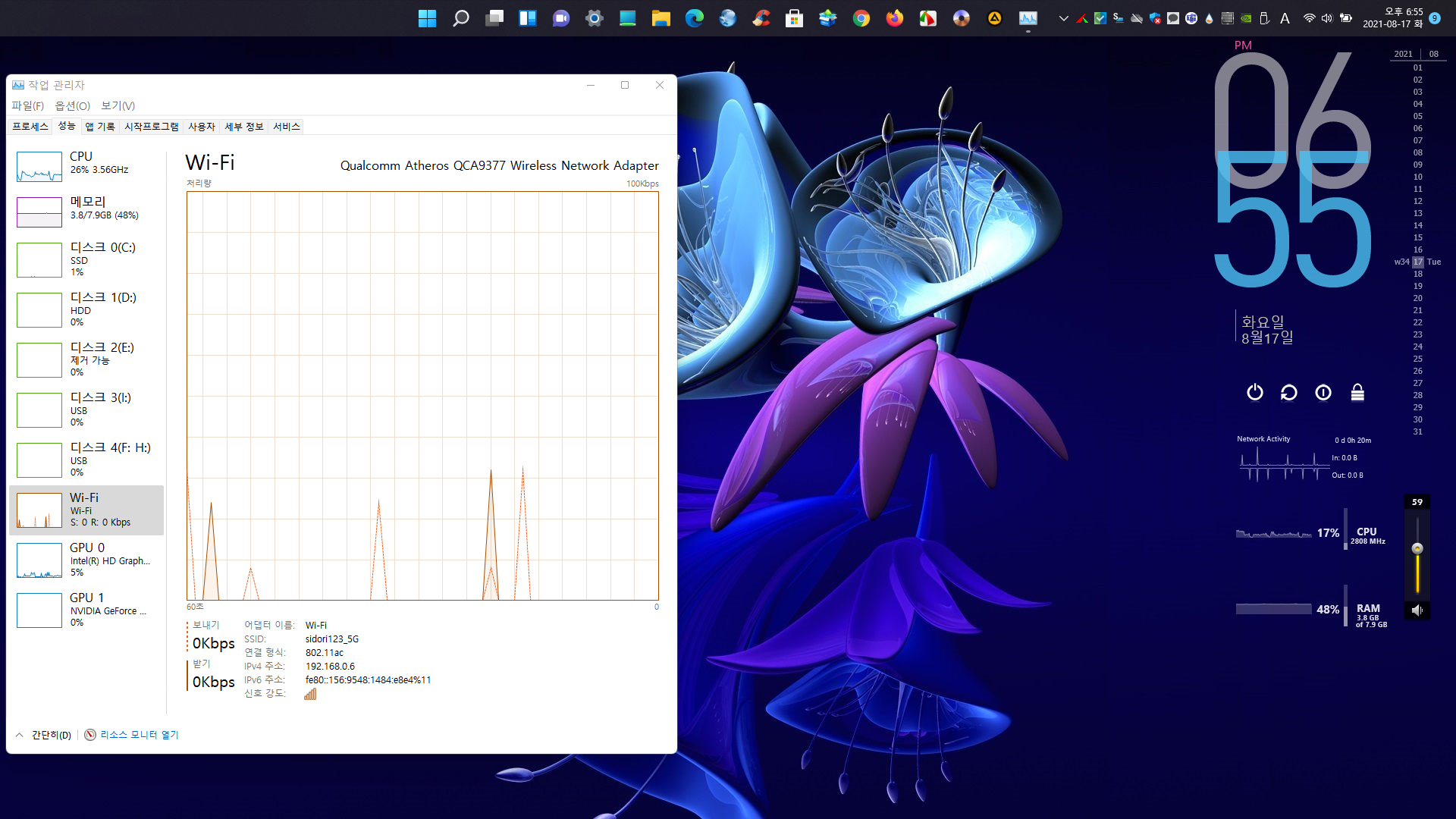The image size is (1456, 819).
Task: Click the NVIDIA tray icon
Action: [x=1245, y=18]
